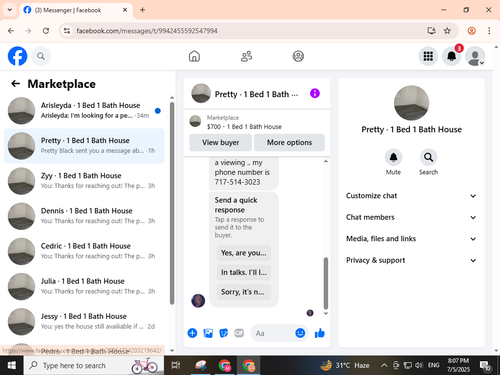The image size is (500, 375).
Task: Click the chat messages scrollbar thumb
Action: point(326,283)
